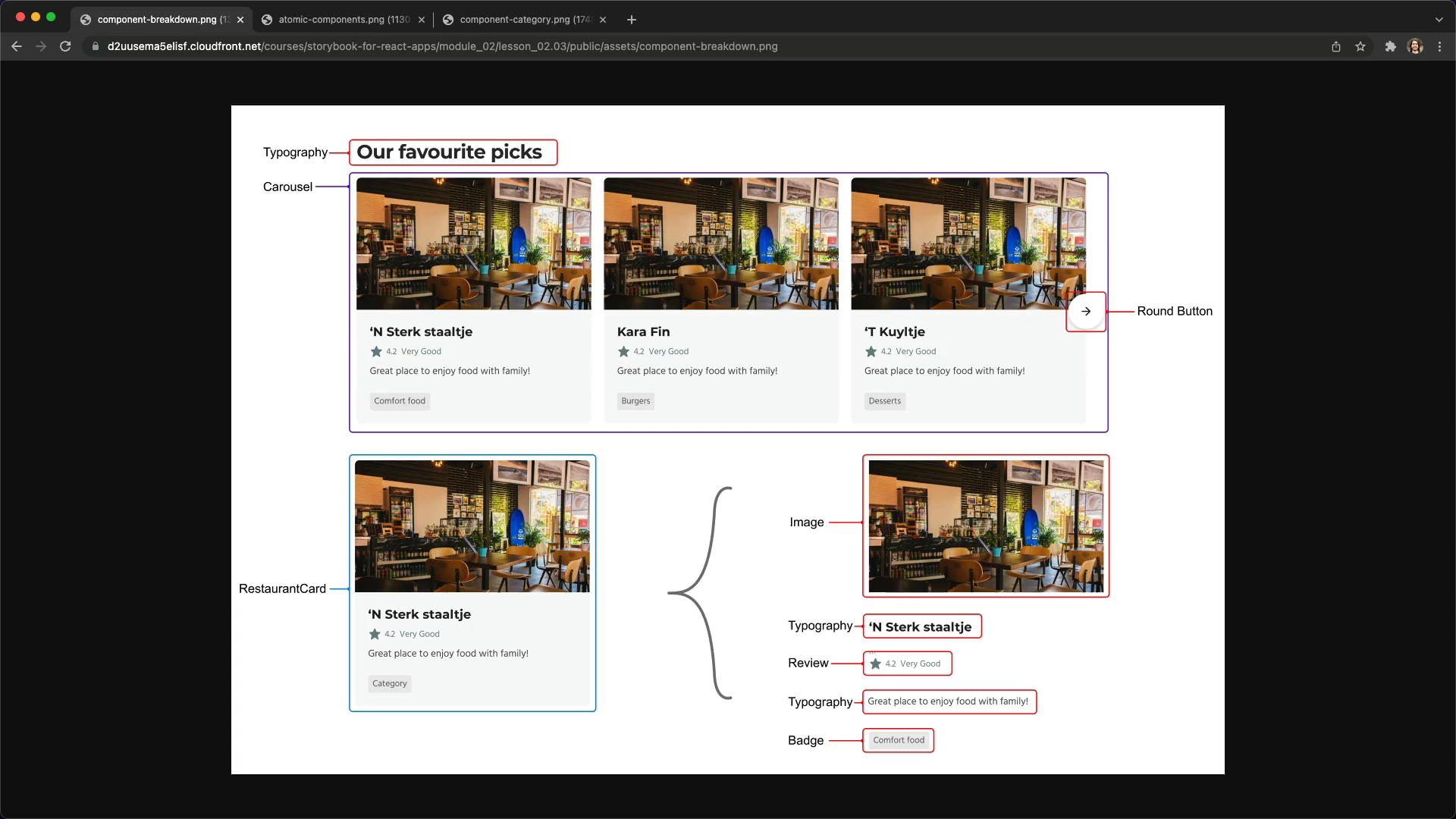Switch to the component-category.png tab

[x=523, y=20]
